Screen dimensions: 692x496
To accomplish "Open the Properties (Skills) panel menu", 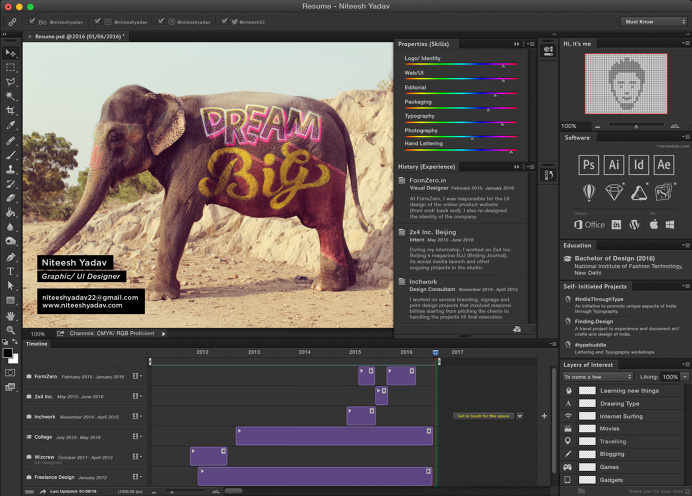I will [x=529, y=44].
